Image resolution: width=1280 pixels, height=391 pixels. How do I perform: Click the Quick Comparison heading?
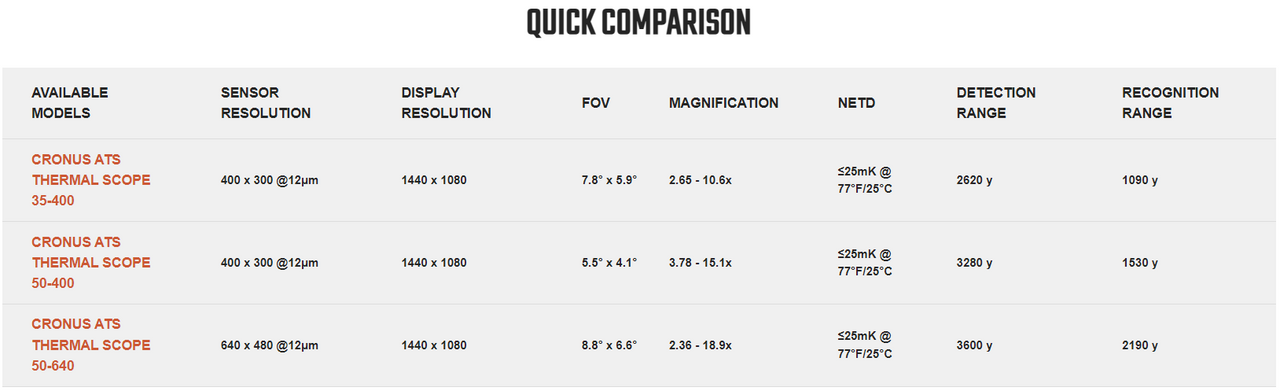point(639,22)
